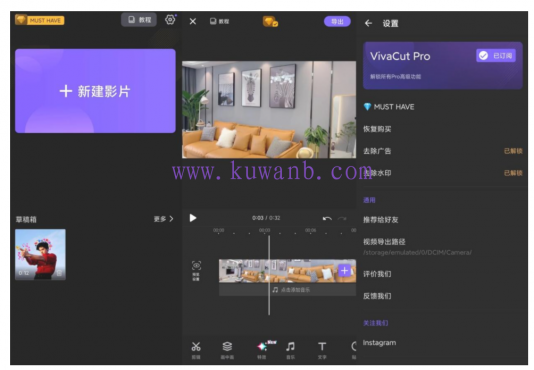
Task: Click the living room video preview
Action: coord(269,110)
